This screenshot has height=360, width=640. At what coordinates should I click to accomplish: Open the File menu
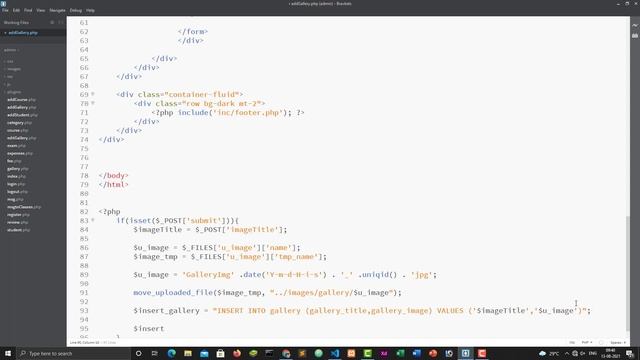click(x=5, y=10)
